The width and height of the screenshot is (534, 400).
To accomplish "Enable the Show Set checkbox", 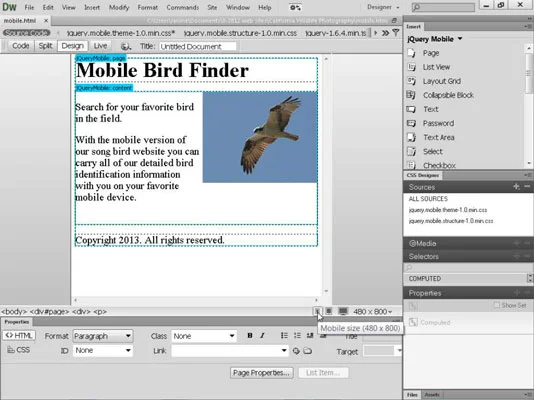I will (497, 305).
